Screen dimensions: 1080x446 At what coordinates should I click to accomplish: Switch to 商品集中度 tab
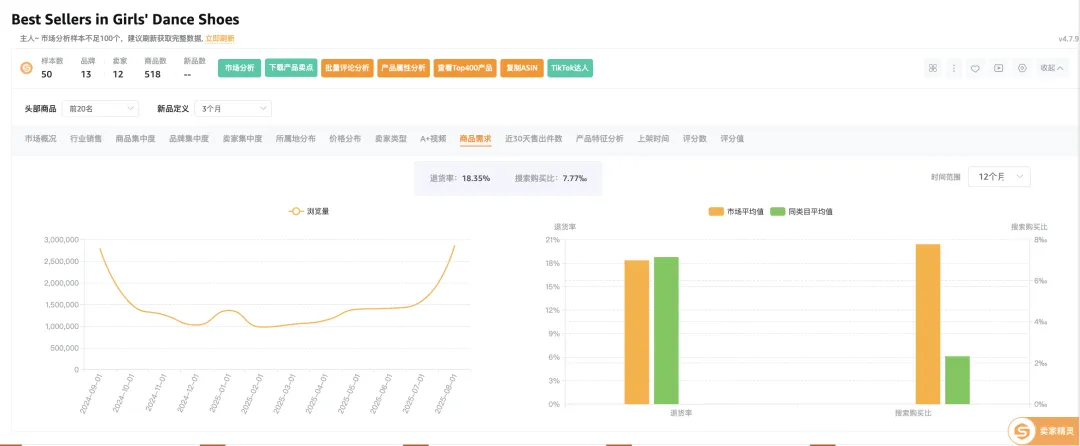(x=136, y=138)
